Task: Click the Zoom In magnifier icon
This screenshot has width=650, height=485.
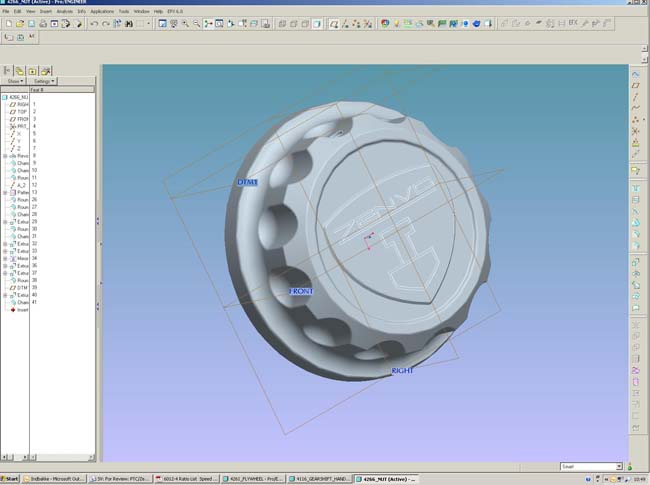Action: point(185,24)
